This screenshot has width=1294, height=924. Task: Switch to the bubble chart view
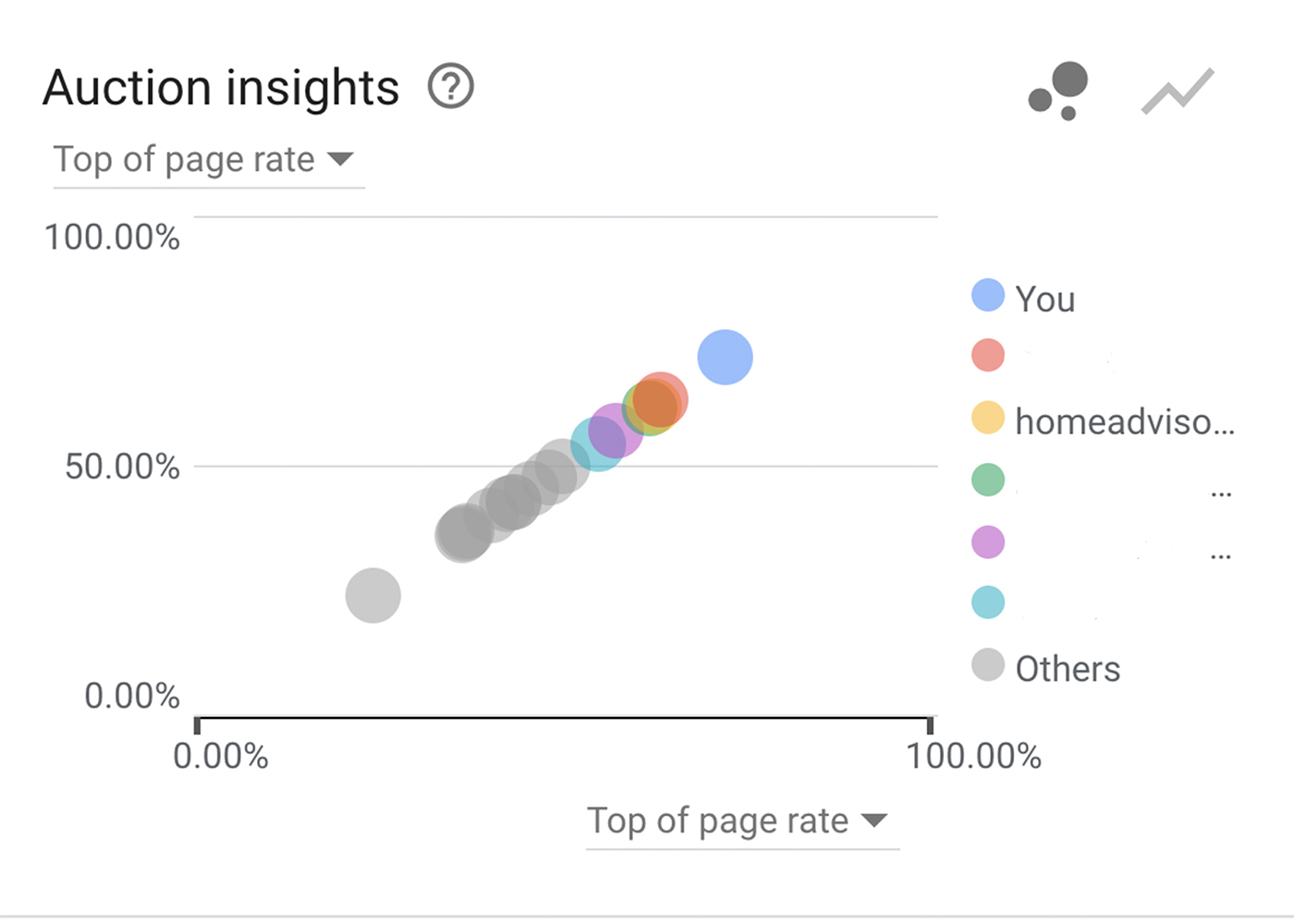tap(1059, 91)
